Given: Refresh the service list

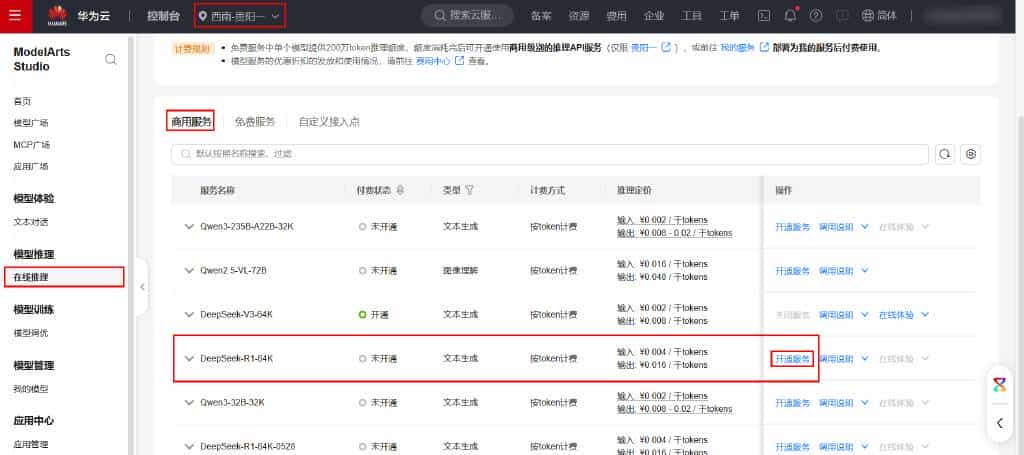Looking at the screenshot, I should pyautogui.click(x=944, y=154).
